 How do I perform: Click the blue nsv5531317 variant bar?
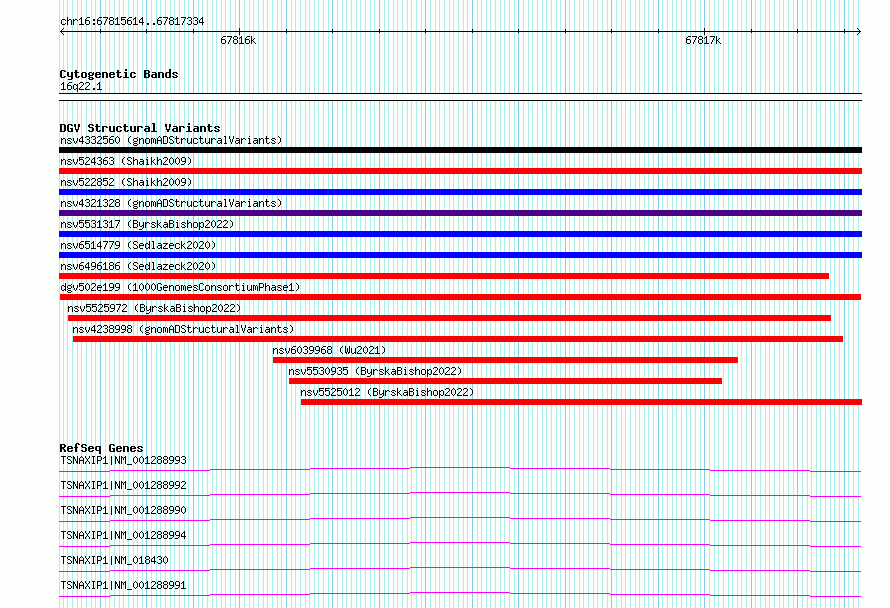click(460, 234)
